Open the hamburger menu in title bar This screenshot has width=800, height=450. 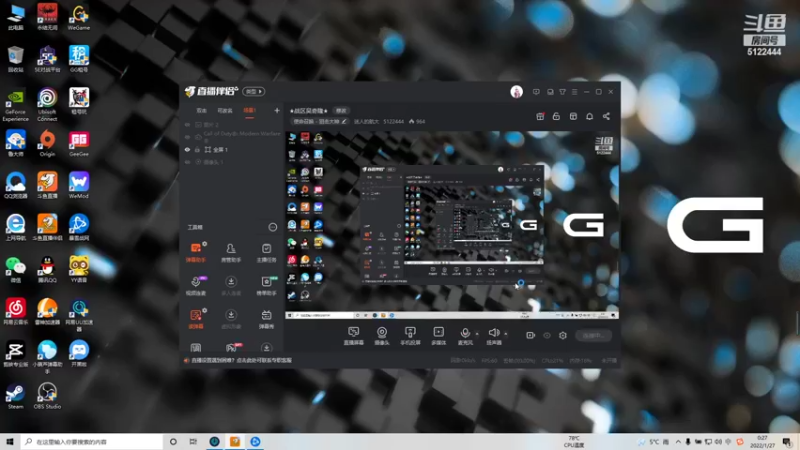(574, 92)
